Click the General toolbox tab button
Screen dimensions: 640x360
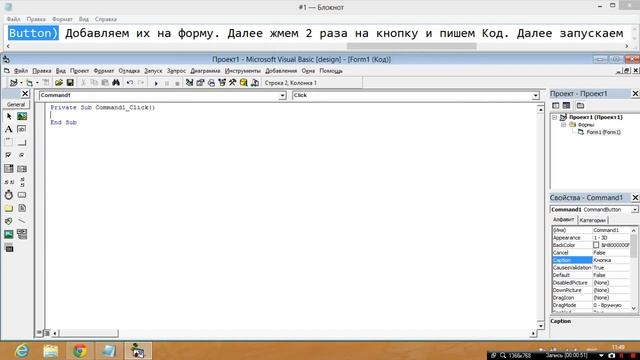(16, 104)
